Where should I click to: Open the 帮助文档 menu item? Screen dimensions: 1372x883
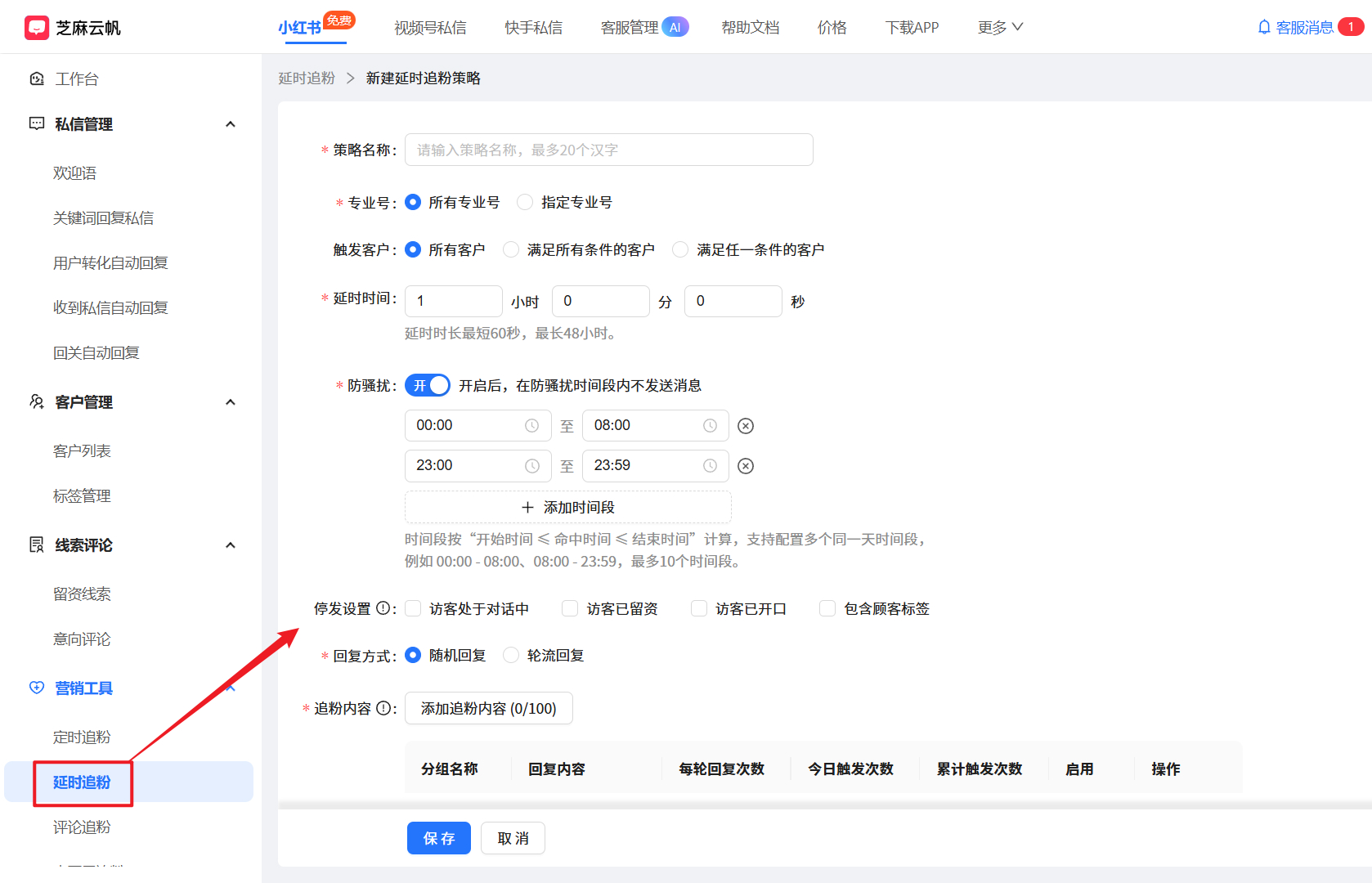(x=751, y=28)
